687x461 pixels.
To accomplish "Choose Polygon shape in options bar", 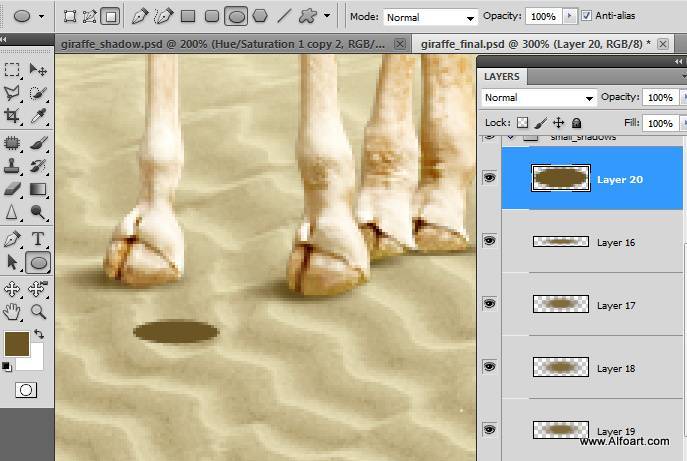I will pos(260,17).
